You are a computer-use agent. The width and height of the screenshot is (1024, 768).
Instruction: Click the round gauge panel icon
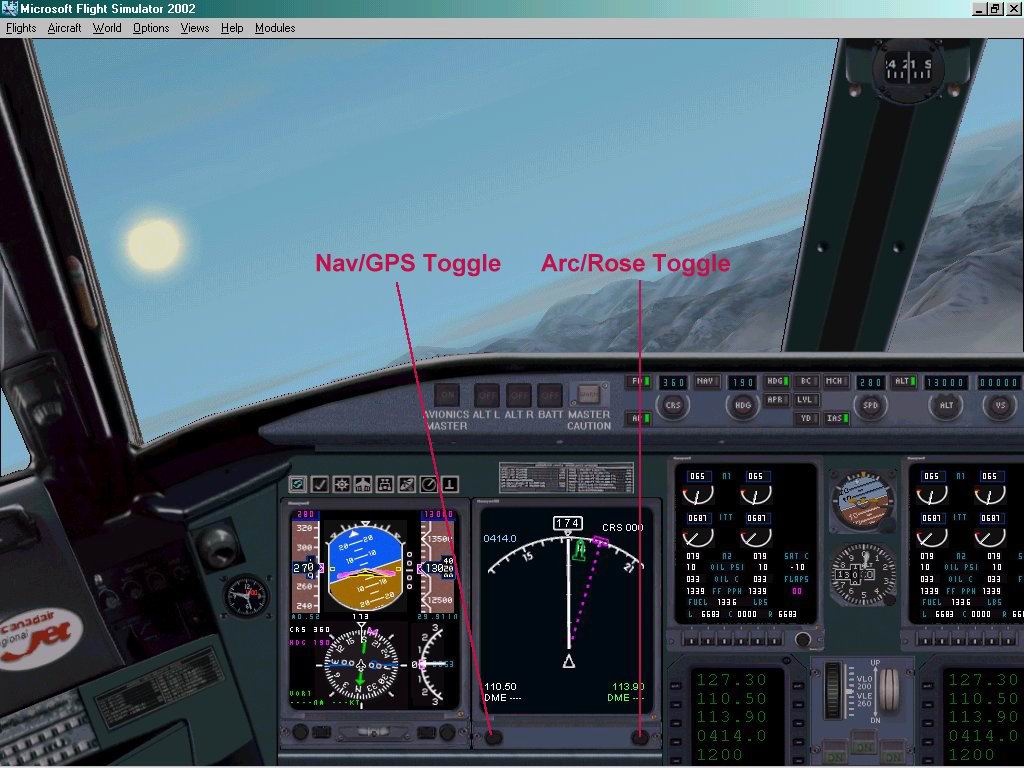[428, 484]
